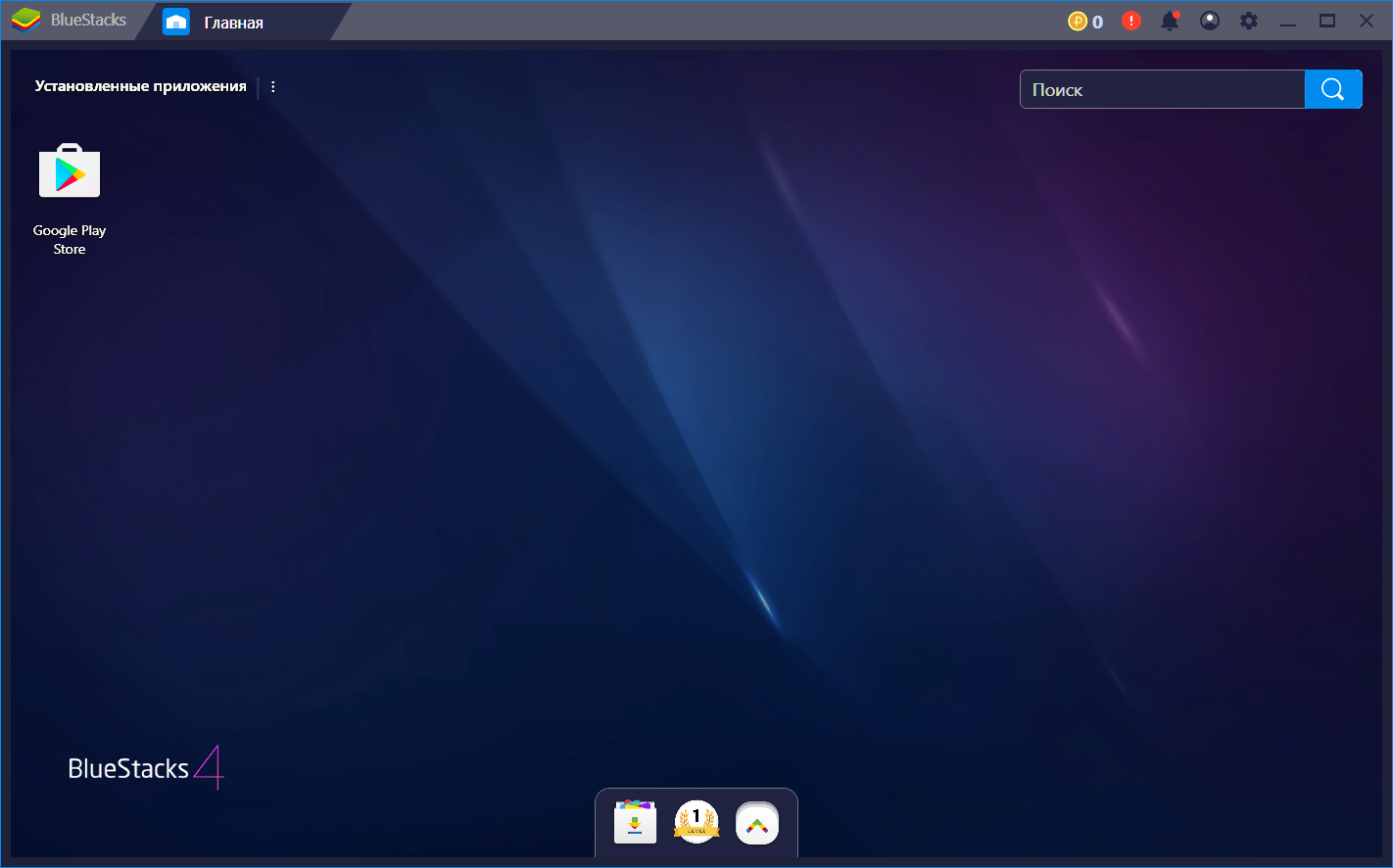The image size is (1393, 868).
Task: Open the three-dot menu beside Установленные приложения
Action: pos(273,86)
